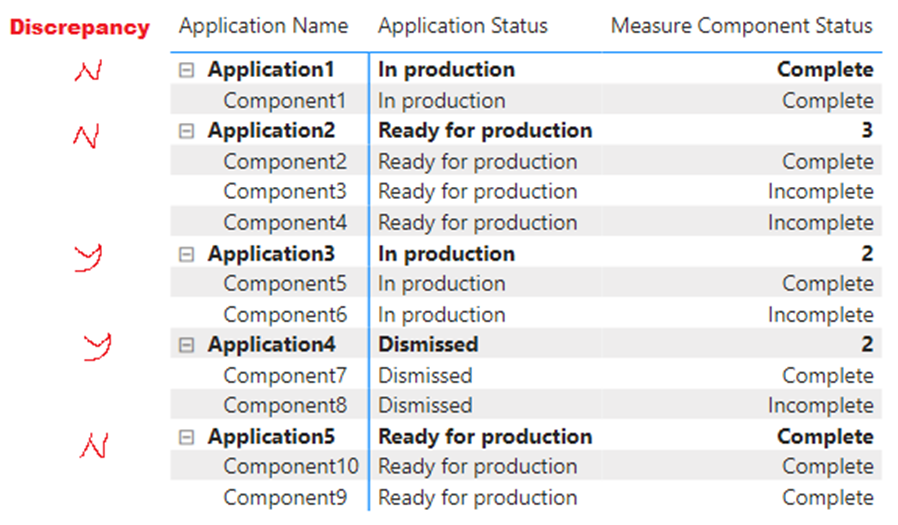Click Component10's 'Complete' status cell

point(828,467)
